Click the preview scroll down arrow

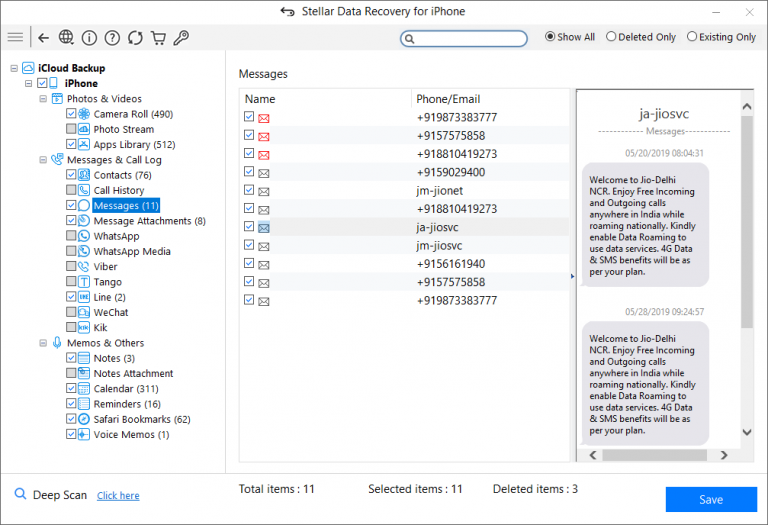[x=746, y=432]
